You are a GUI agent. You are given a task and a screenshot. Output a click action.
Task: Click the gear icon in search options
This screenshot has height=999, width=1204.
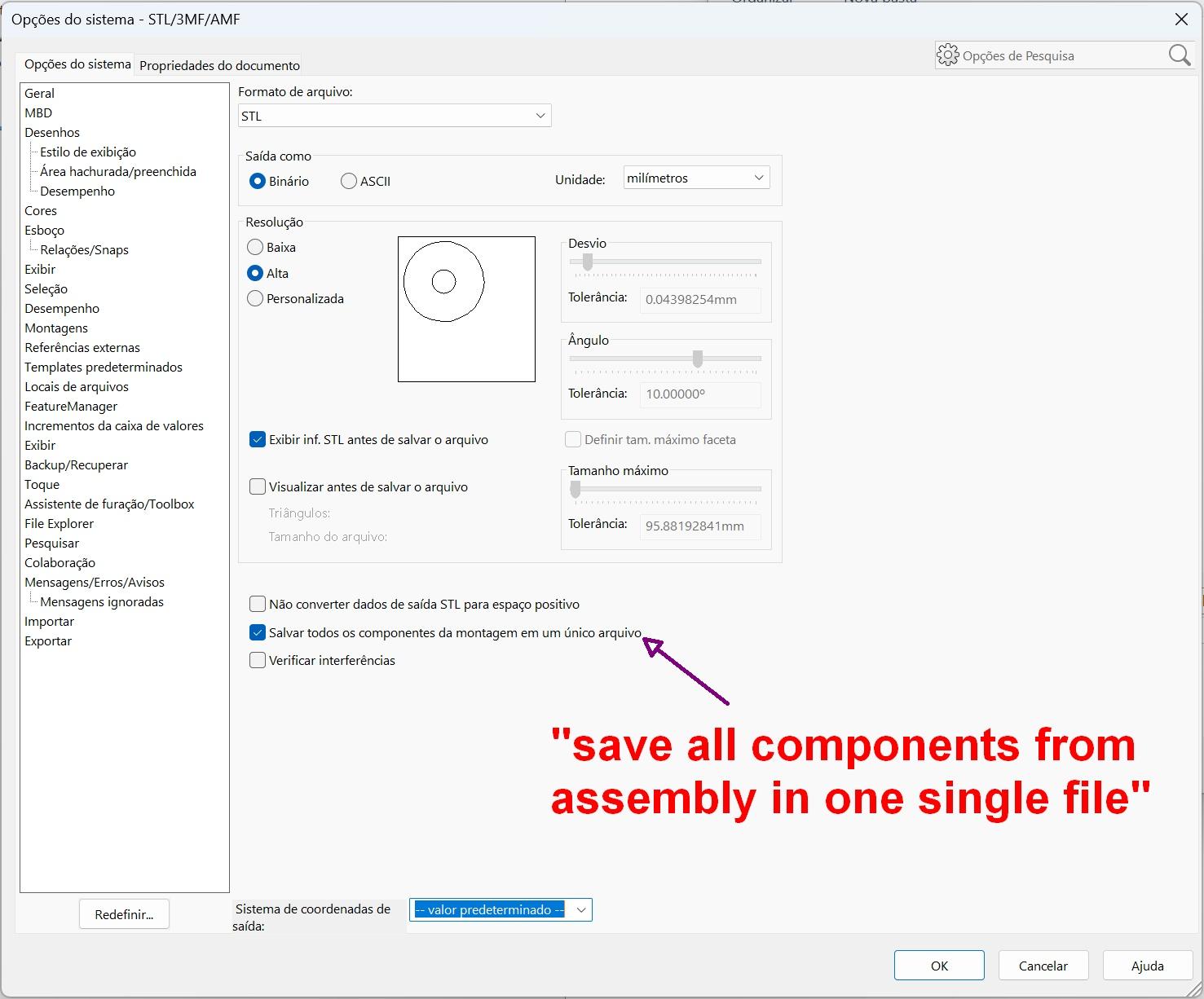(x=948, y=55)
